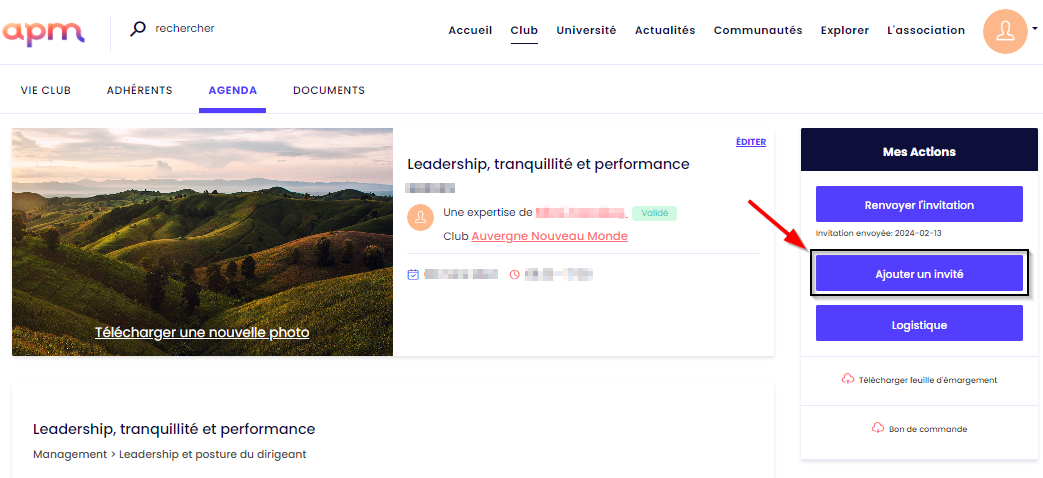Click cloud icon for Bon de commande

(877, 427)
